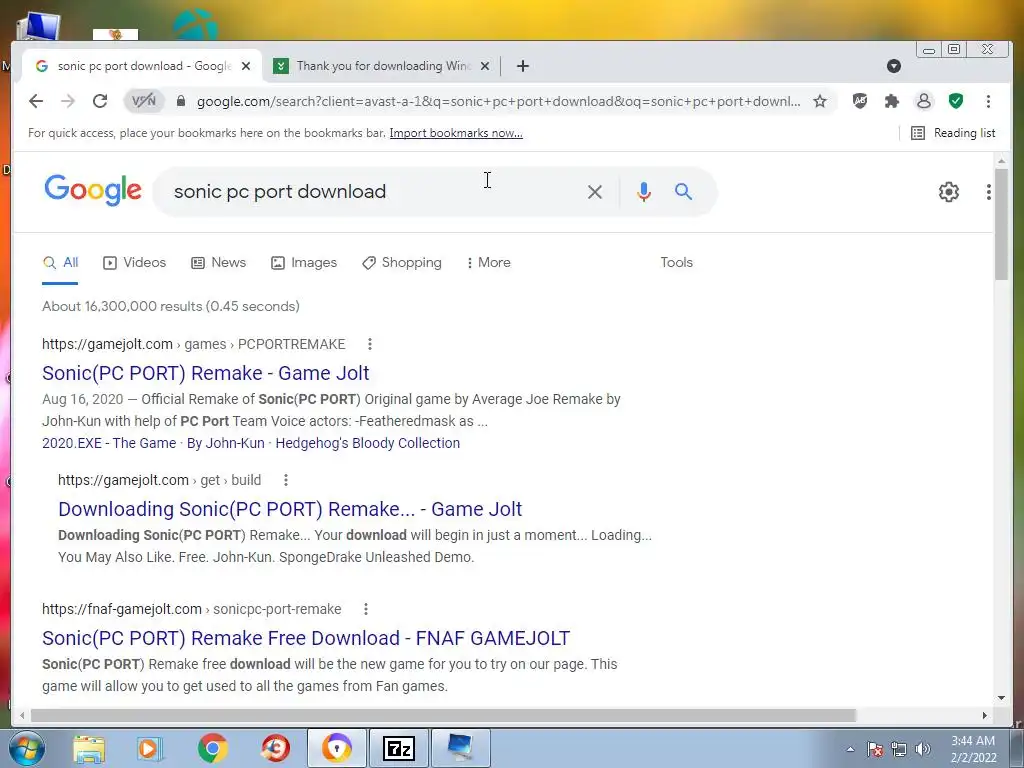
Task: Select the sonic pc port download tab
Action: point(142,66)
